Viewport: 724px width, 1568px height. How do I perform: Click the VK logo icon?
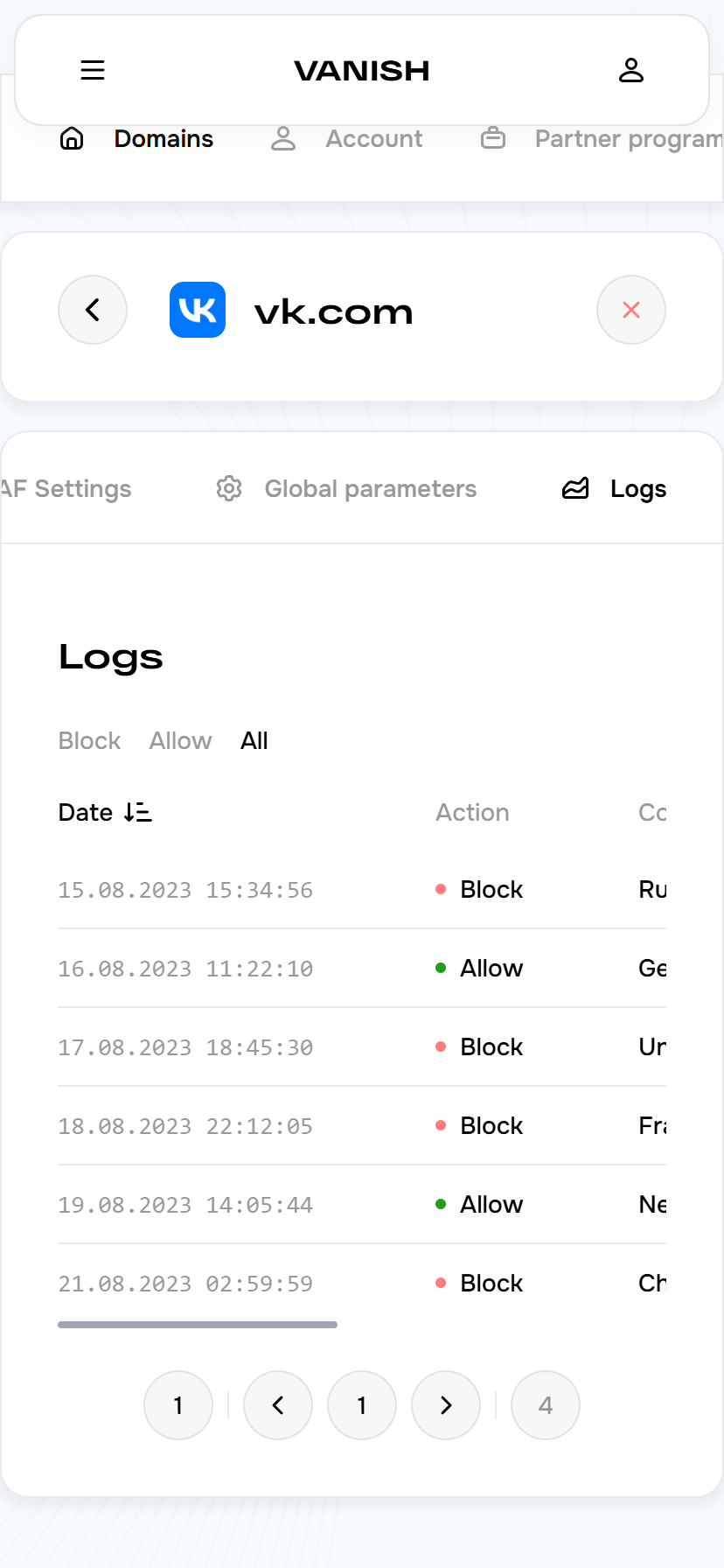click(198, 310)
